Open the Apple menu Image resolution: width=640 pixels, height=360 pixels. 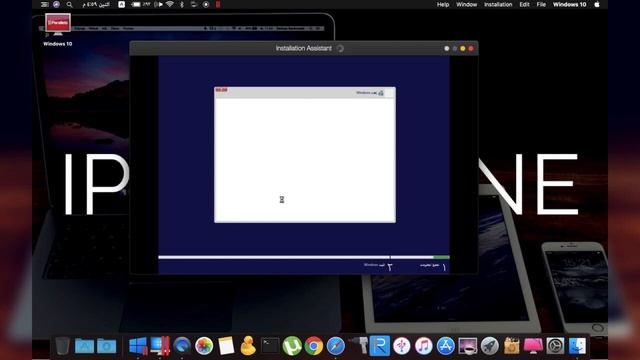point(597,4)
